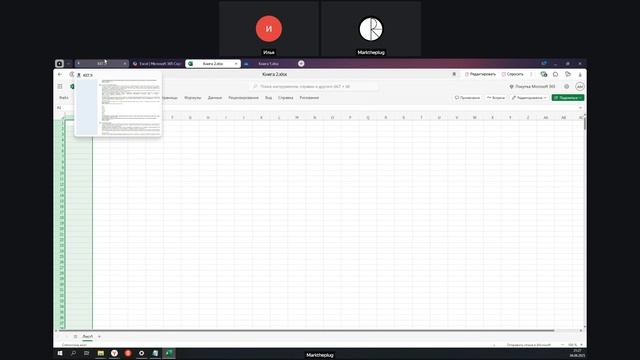This screenshot has width=640, height=360.
Task: Open browser downloads icon
Action: 580,75
